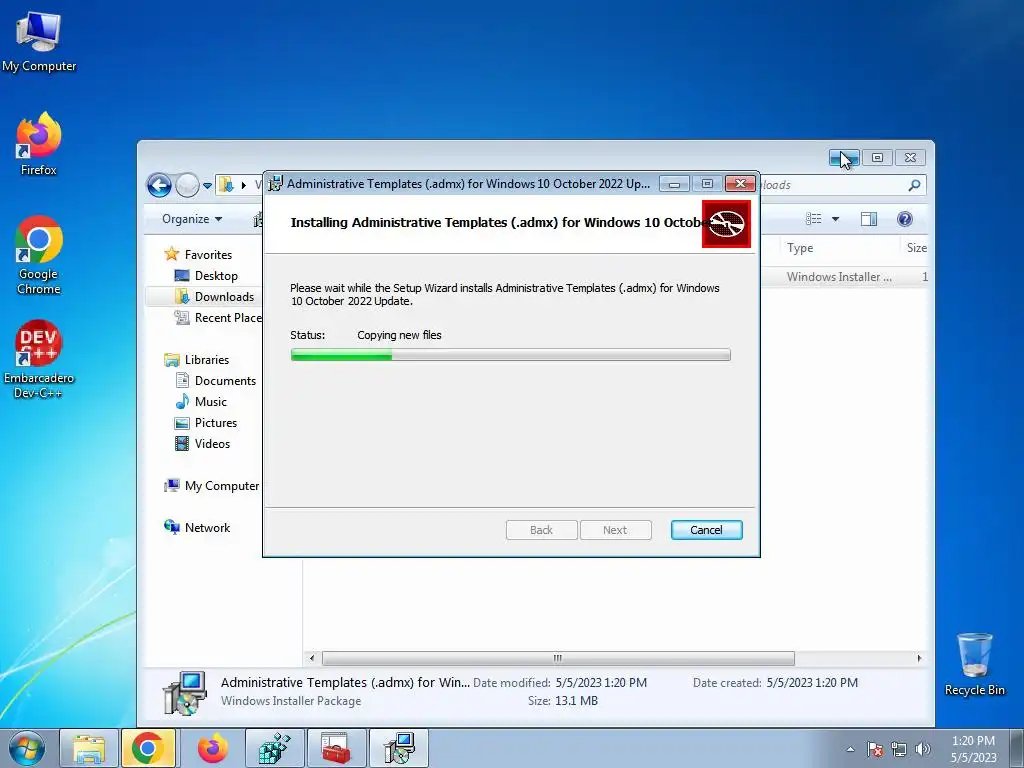Click the installation progress bar
Image resolution: width=1024 pixels, height=768 pixels.
pyautogui.click(x=510, y=355)
